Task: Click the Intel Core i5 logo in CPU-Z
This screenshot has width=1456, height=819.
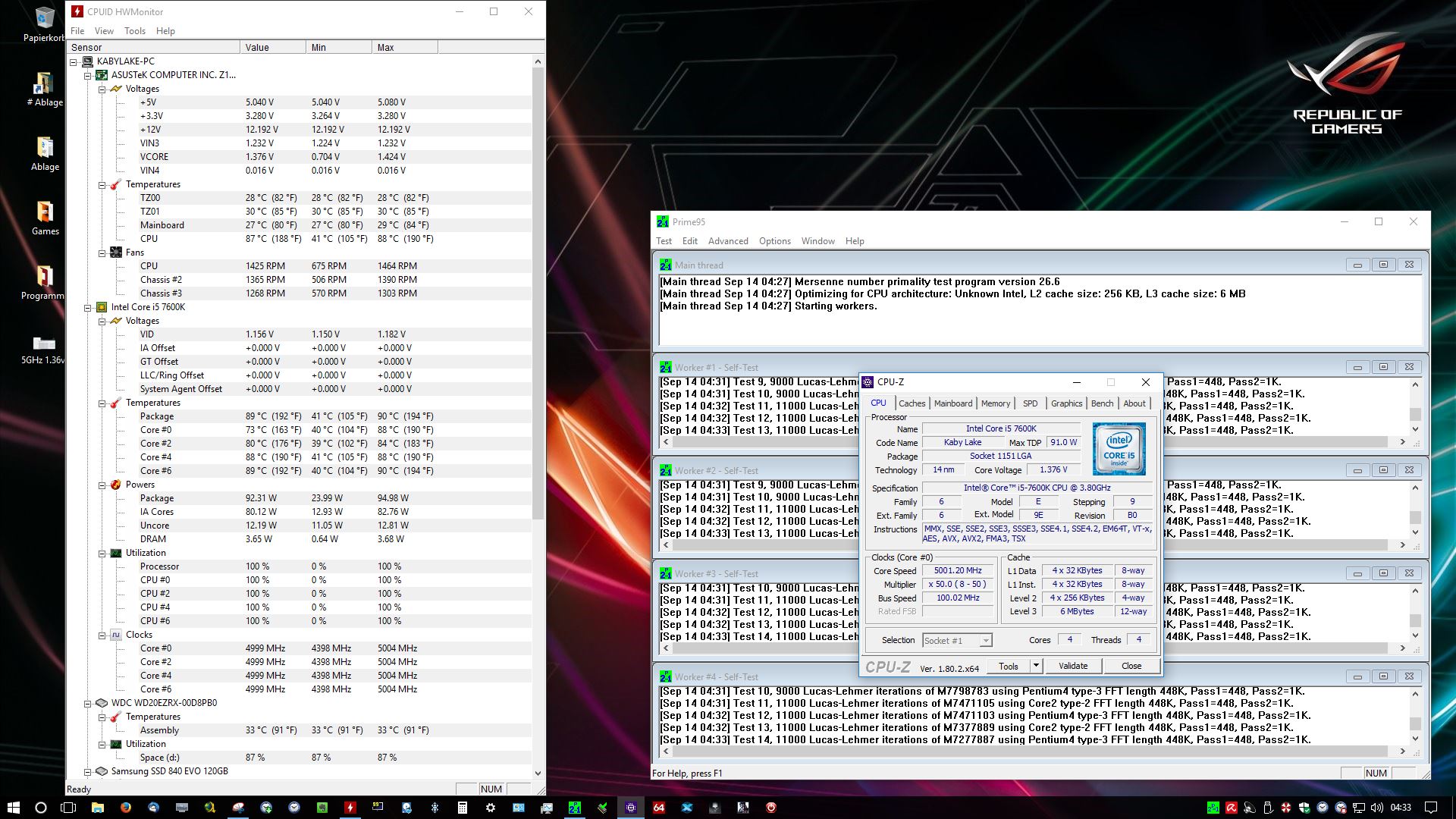Action: pos(1119,449)
